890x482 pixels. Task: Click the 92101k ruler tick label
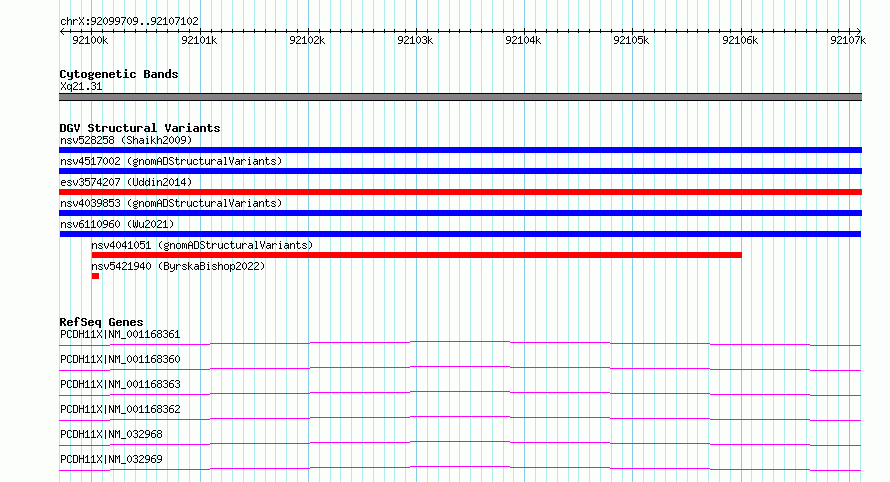pyautogui.click(x=199, y=40)
